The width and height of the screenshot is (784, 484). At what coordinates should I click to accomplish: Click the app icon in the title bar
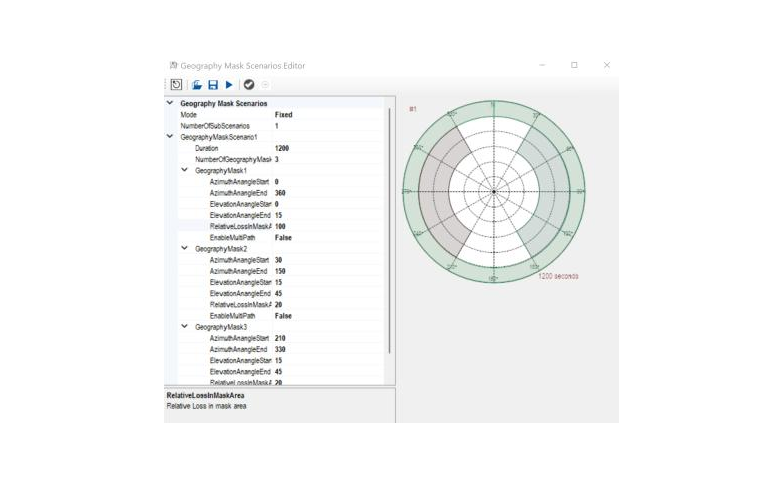pyautogui.click(x=173, y=65)
